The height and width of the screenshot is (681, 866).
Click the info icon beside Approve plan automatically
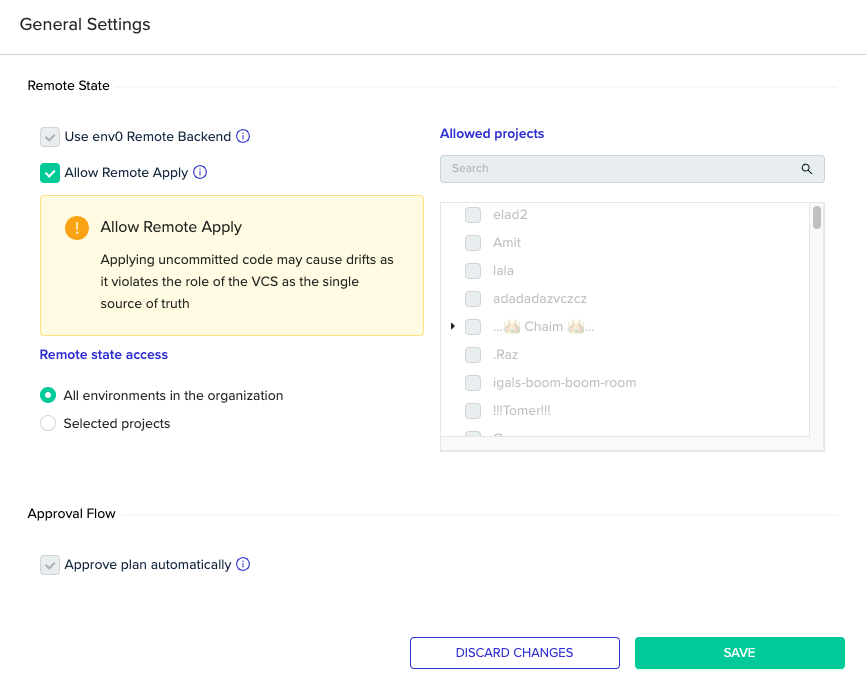[x=242, y=564]
